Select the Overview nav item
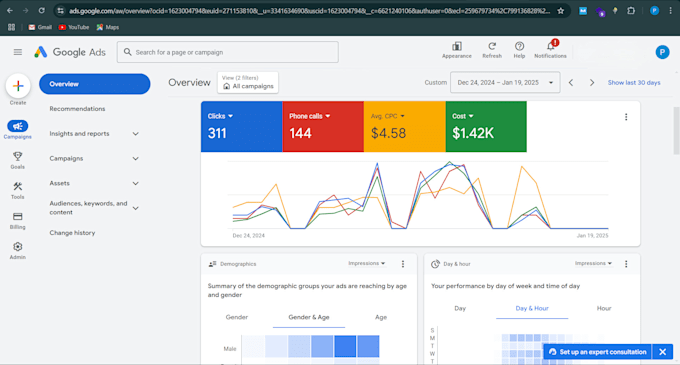 point(95,84)
